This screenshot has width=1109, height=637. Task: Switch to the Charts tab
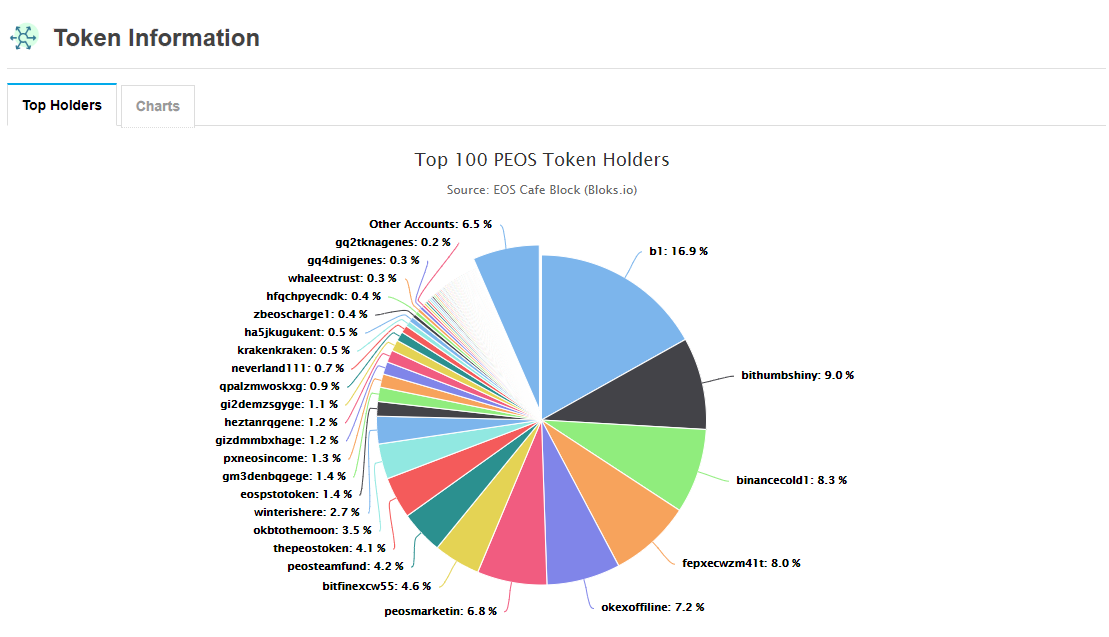[x=158, y=106]
